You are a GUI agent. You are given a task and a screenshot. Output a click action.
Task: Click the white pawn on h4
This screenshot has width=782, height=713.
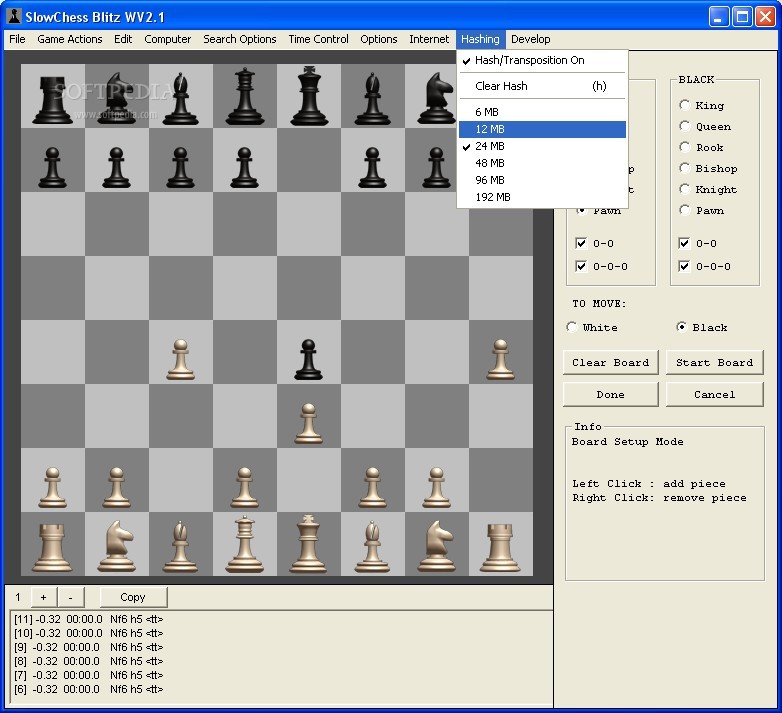(x=500, y=359)
